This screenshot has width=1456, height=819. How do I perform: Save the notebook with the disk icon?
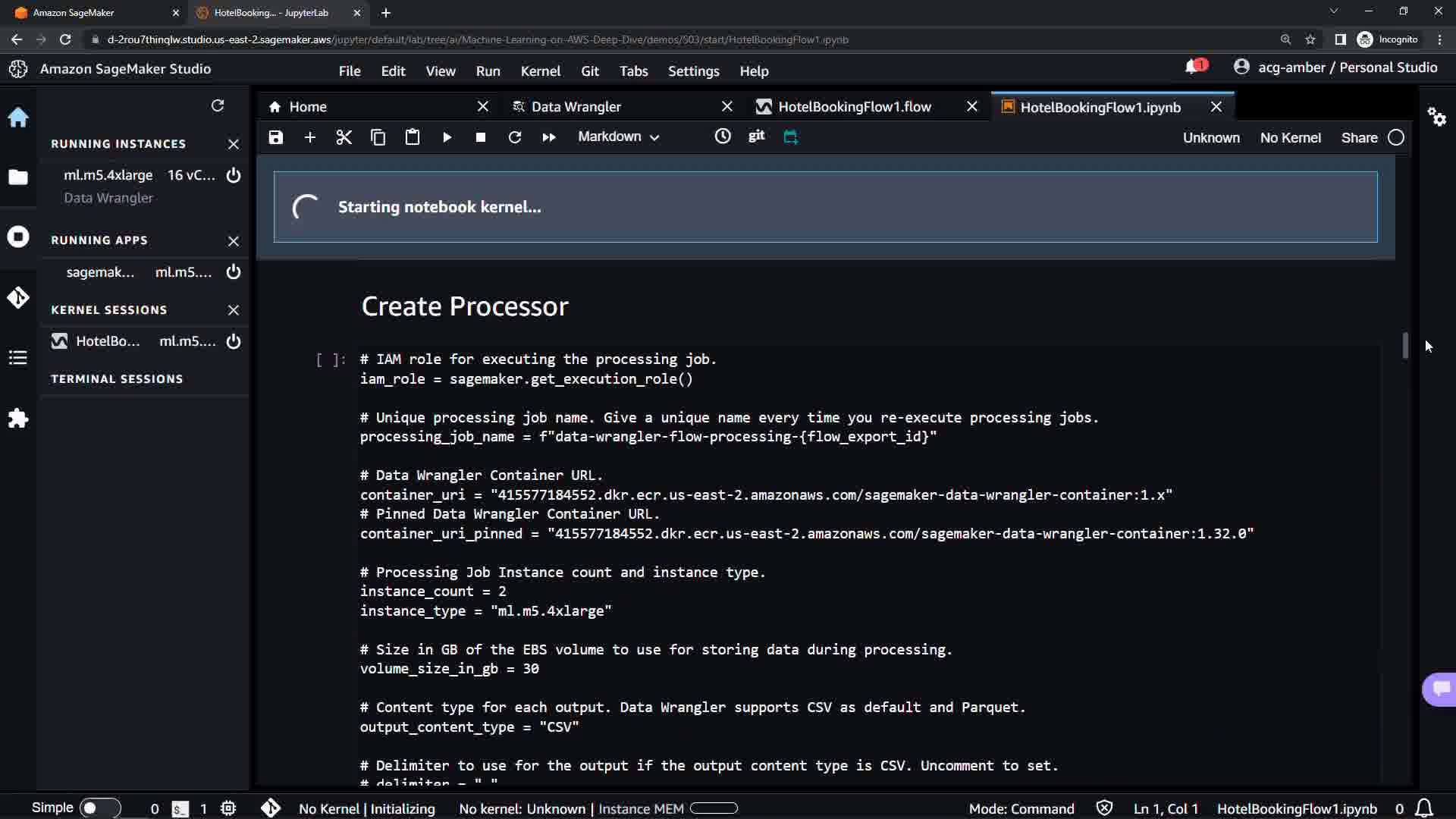coord(276,137)
